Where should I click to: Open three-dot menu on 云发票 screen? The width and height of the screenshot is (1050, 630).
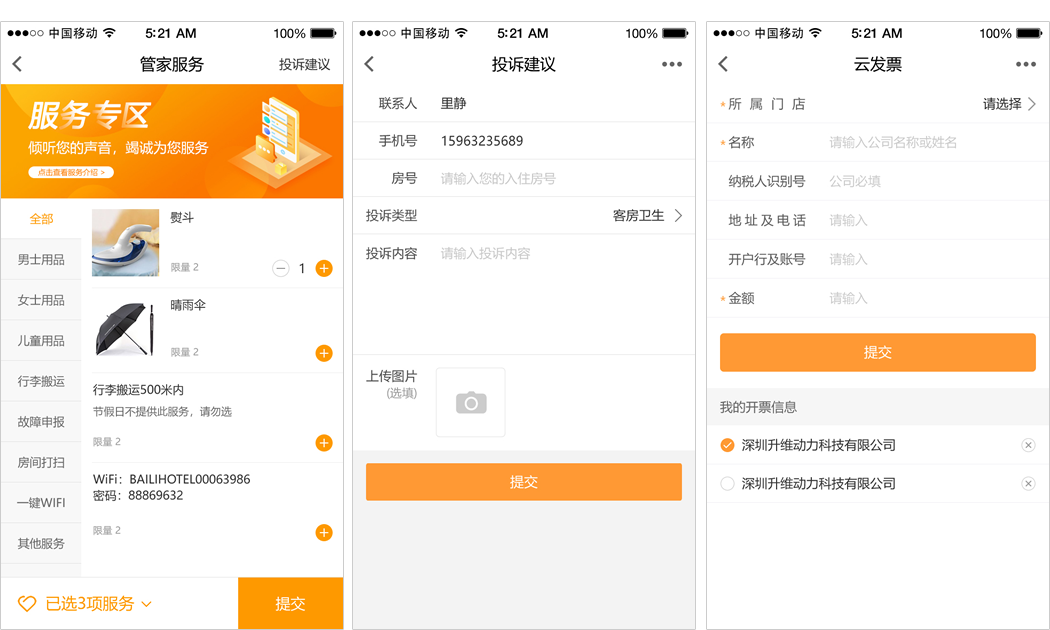tap(1026, 64)
